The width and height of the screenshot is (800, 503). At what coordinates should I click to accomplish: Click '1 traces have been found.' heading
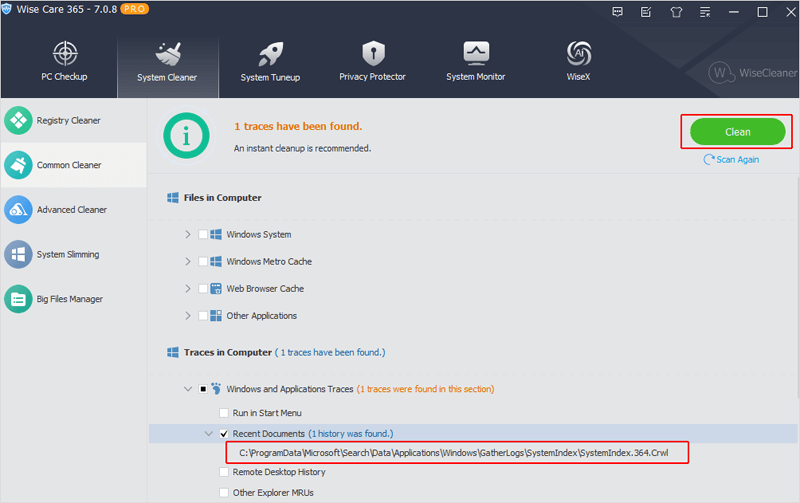click(298, 126)
